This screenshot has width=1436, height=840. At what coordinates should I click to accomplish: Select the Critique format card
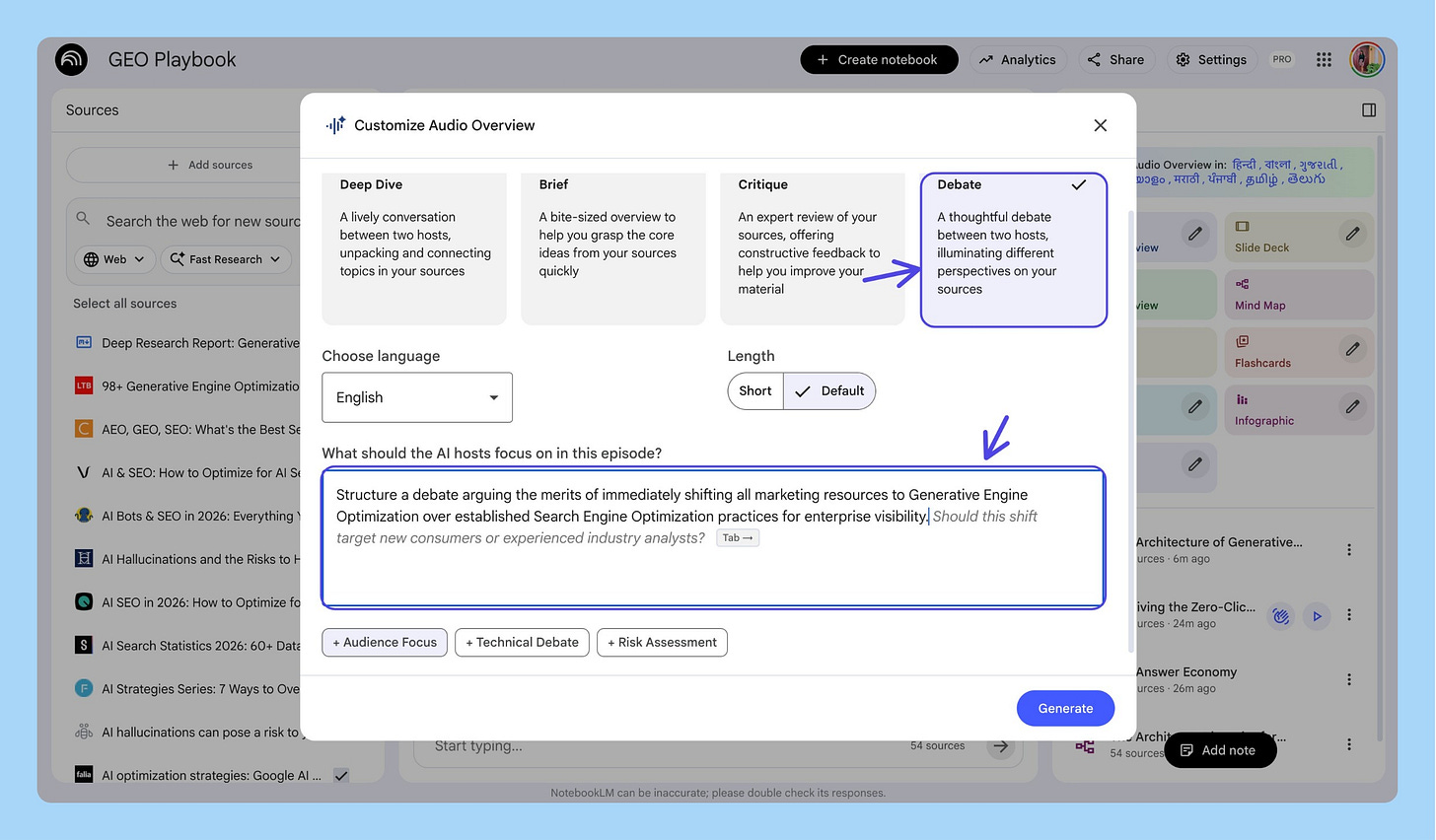coord(813,248)
